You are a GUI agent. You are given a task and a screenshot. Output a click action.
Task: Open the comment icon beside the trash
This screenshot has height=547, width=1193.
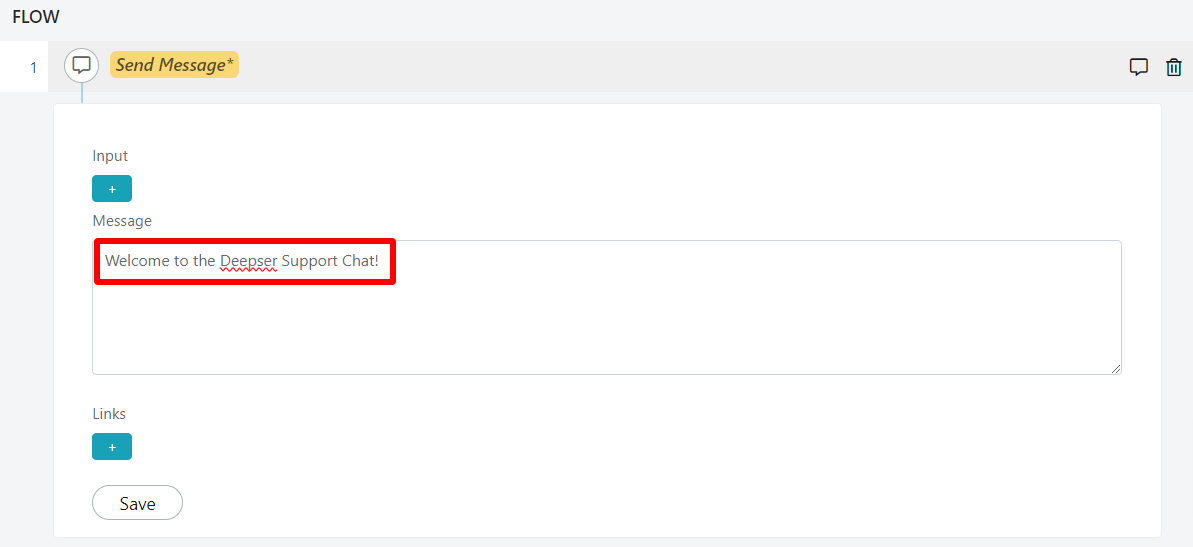1138,67
